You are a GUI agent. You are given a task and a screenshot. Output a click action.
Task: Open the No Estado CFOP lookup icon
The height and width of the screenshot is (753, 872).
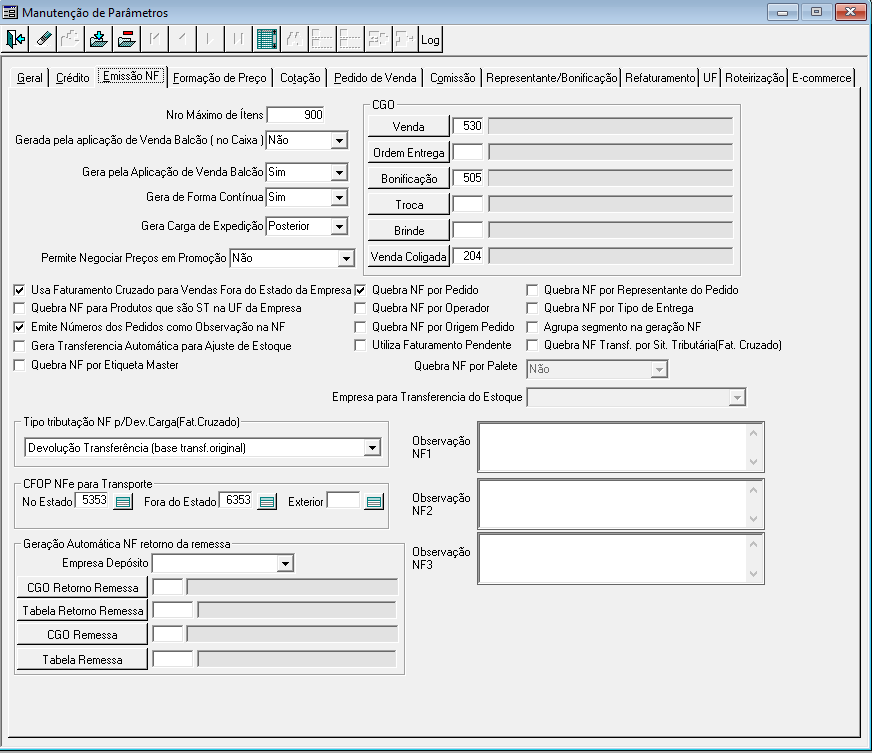[x=123, y=502]
